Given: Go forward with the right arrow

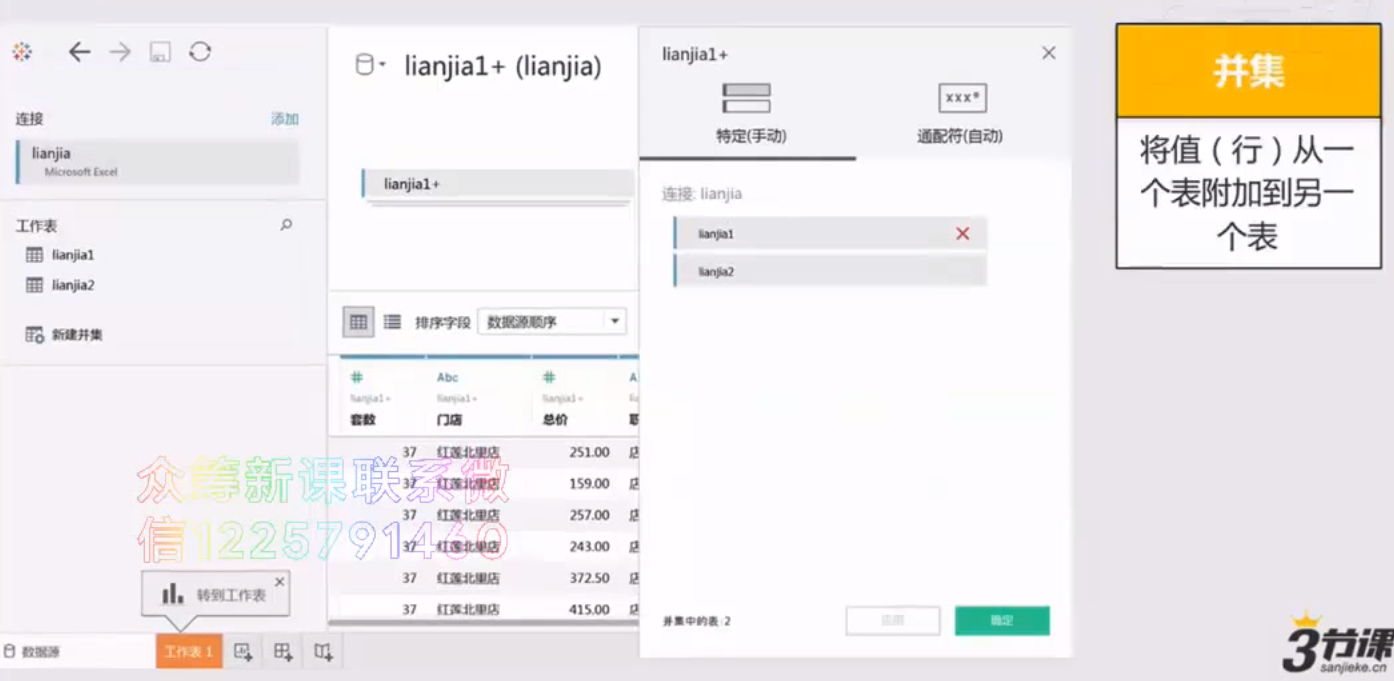Looking at the screenshot, I should click(120, 52).
